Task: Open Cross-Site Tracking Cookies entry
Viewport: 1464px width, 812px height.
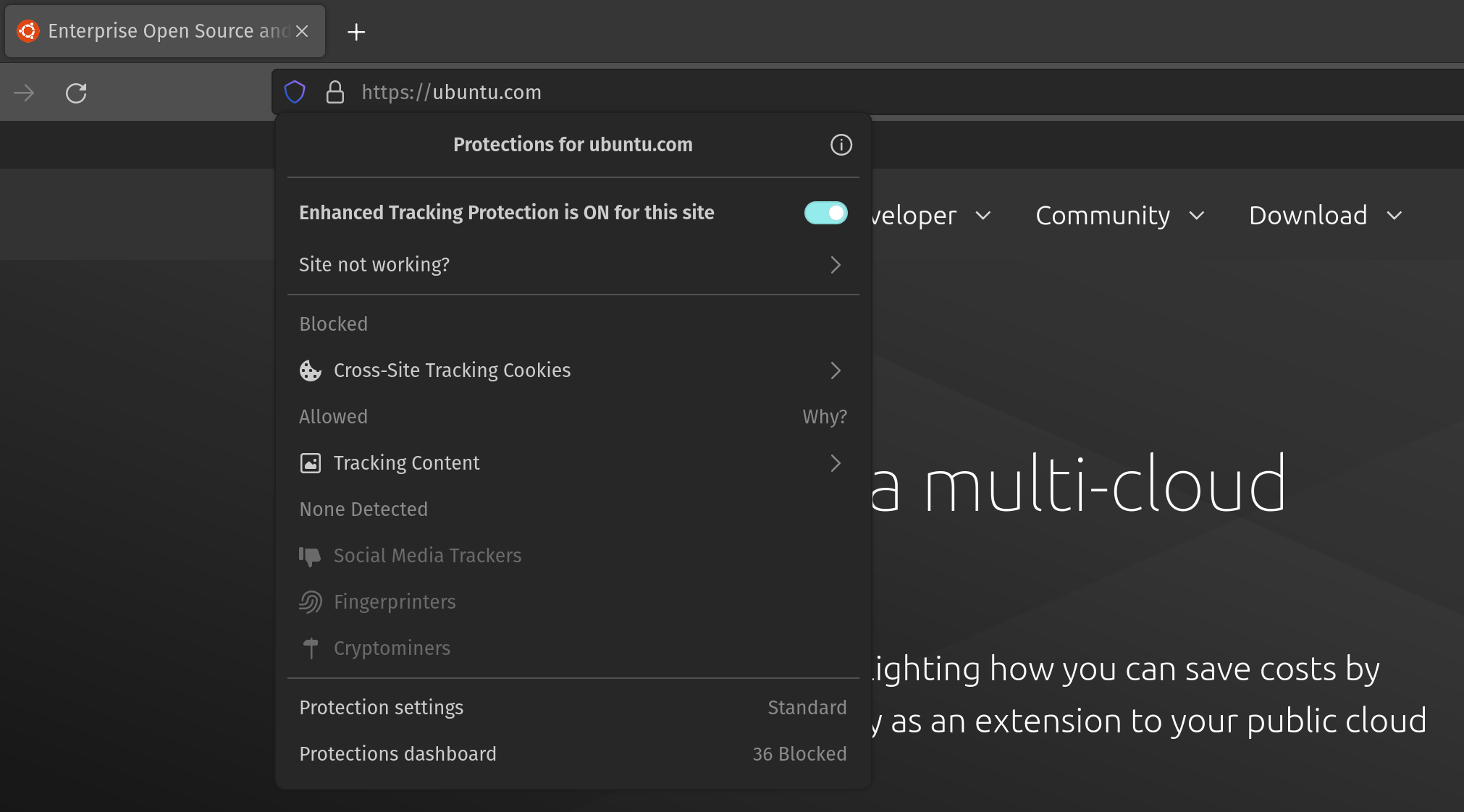Action: (573, 371)
